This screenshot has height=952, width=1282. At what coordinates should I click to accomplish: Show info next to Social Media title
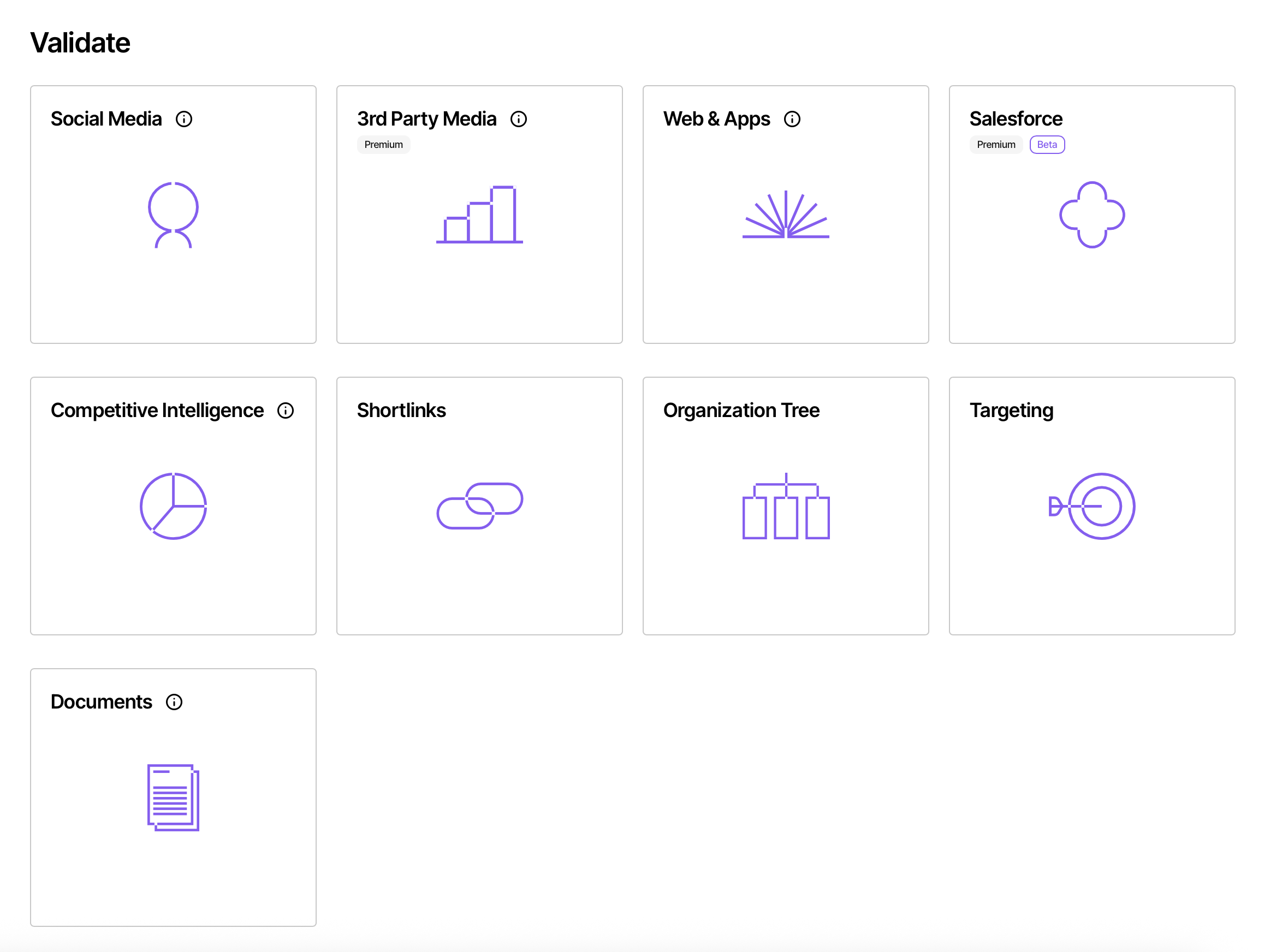(184, 118)
